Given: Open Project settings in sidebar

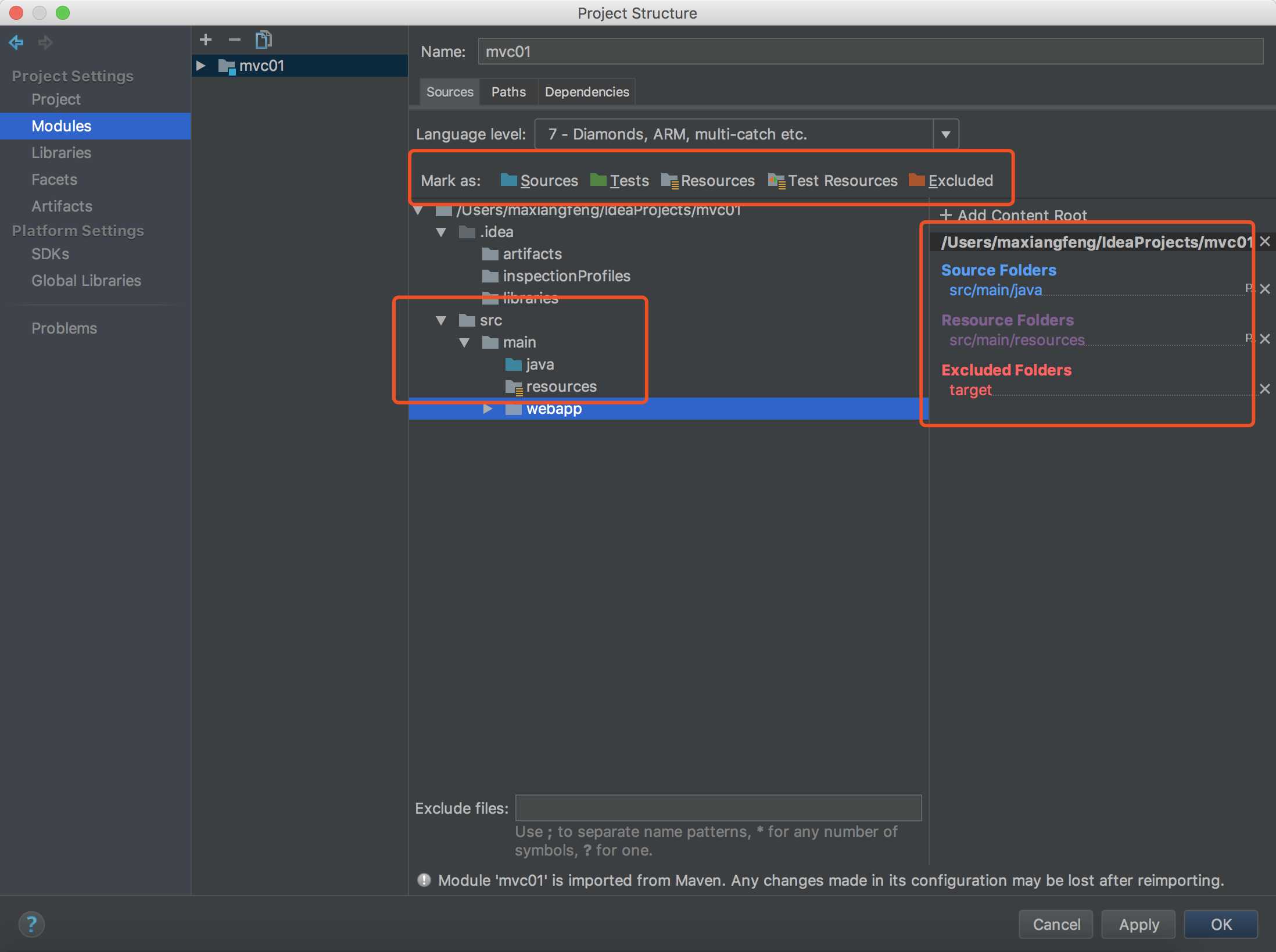Looking at the screenshot, I should click(x=56, y=99).
